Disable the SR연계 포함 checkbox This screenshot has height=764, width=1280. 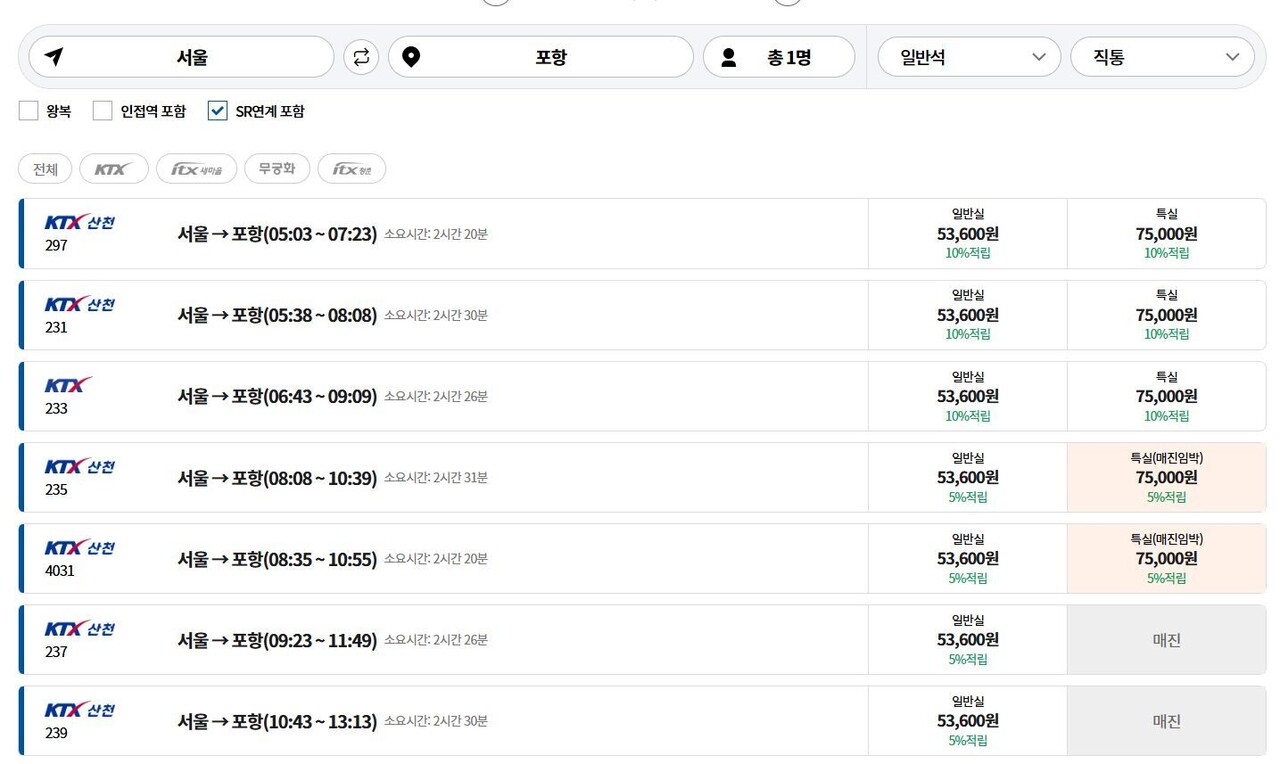pos(217,111)
